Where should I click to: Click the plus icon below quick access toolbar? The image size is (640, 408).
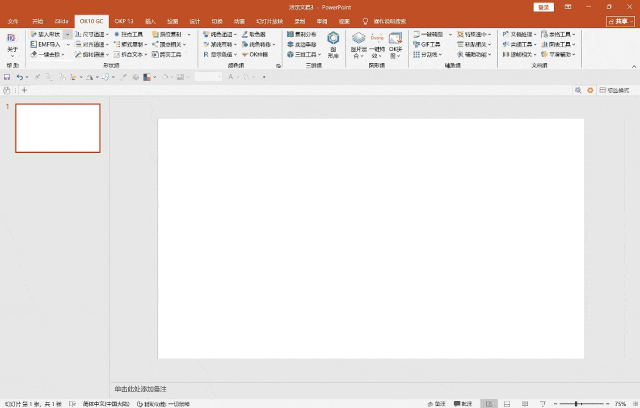[24, 90]
